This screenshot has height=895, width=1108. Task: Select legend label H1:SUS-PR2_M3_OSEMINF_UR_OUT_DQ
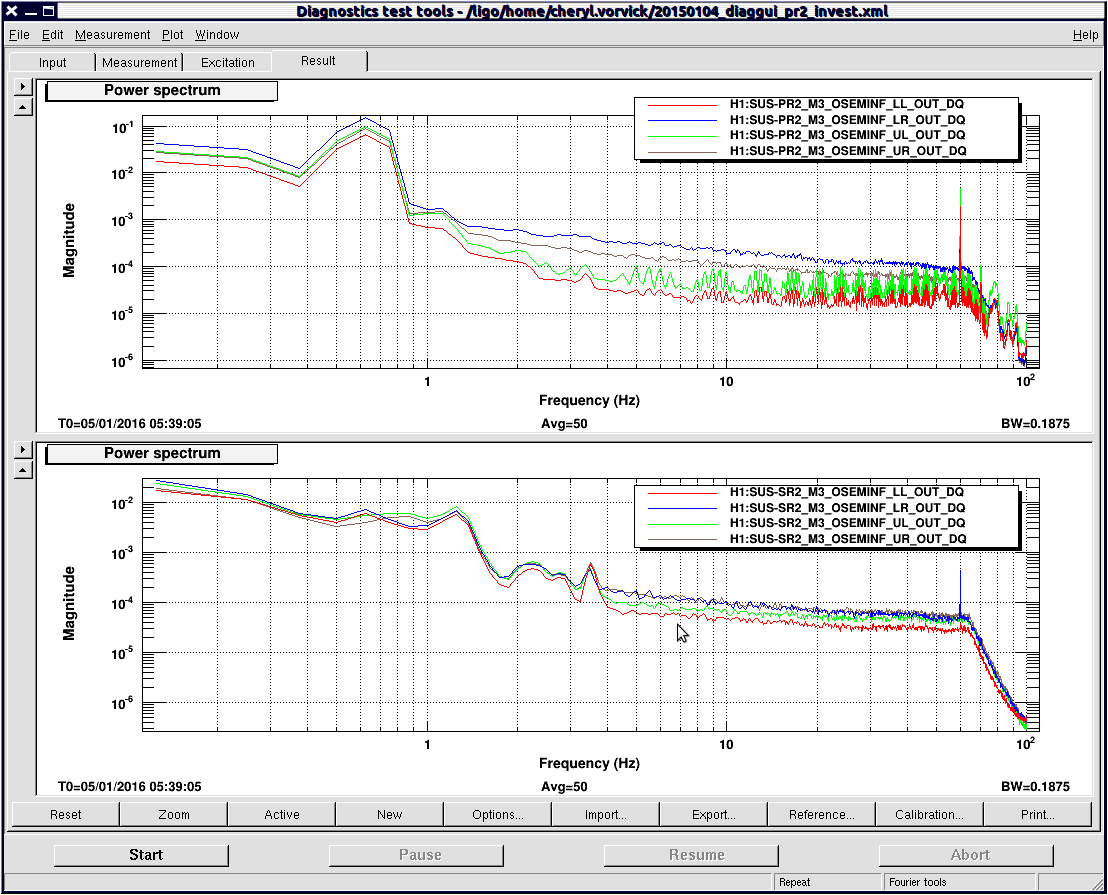click(x=848, y=150)
